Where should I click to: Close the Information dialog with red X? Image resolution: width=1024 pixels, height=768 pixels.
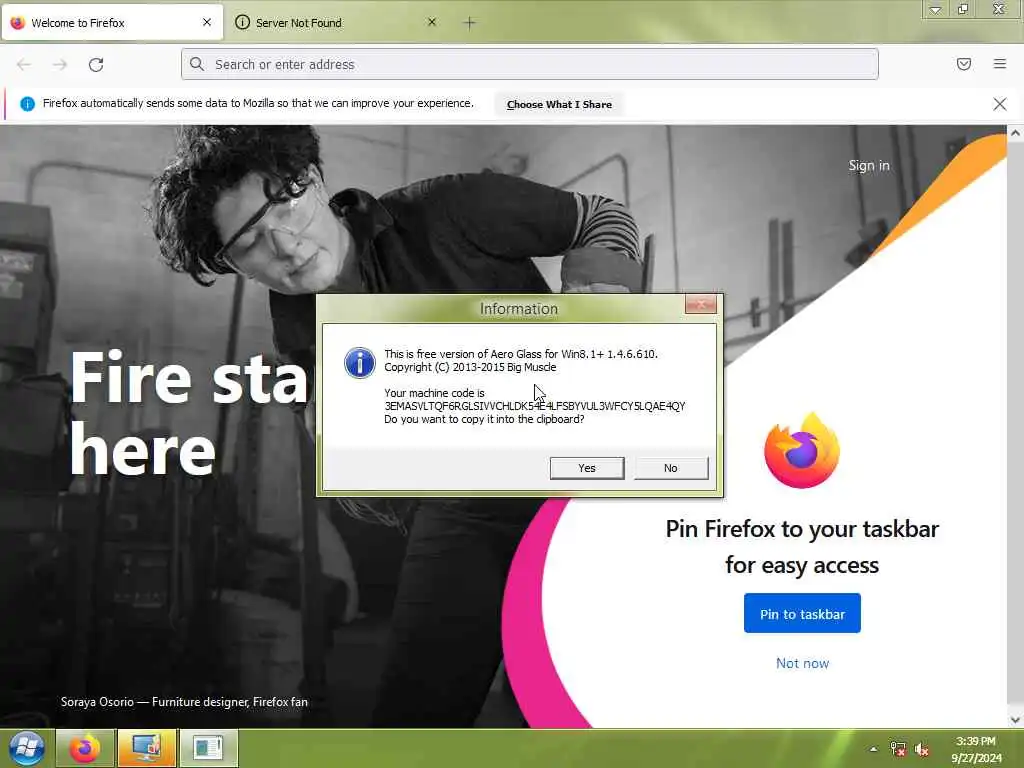[x=701, y=304]
